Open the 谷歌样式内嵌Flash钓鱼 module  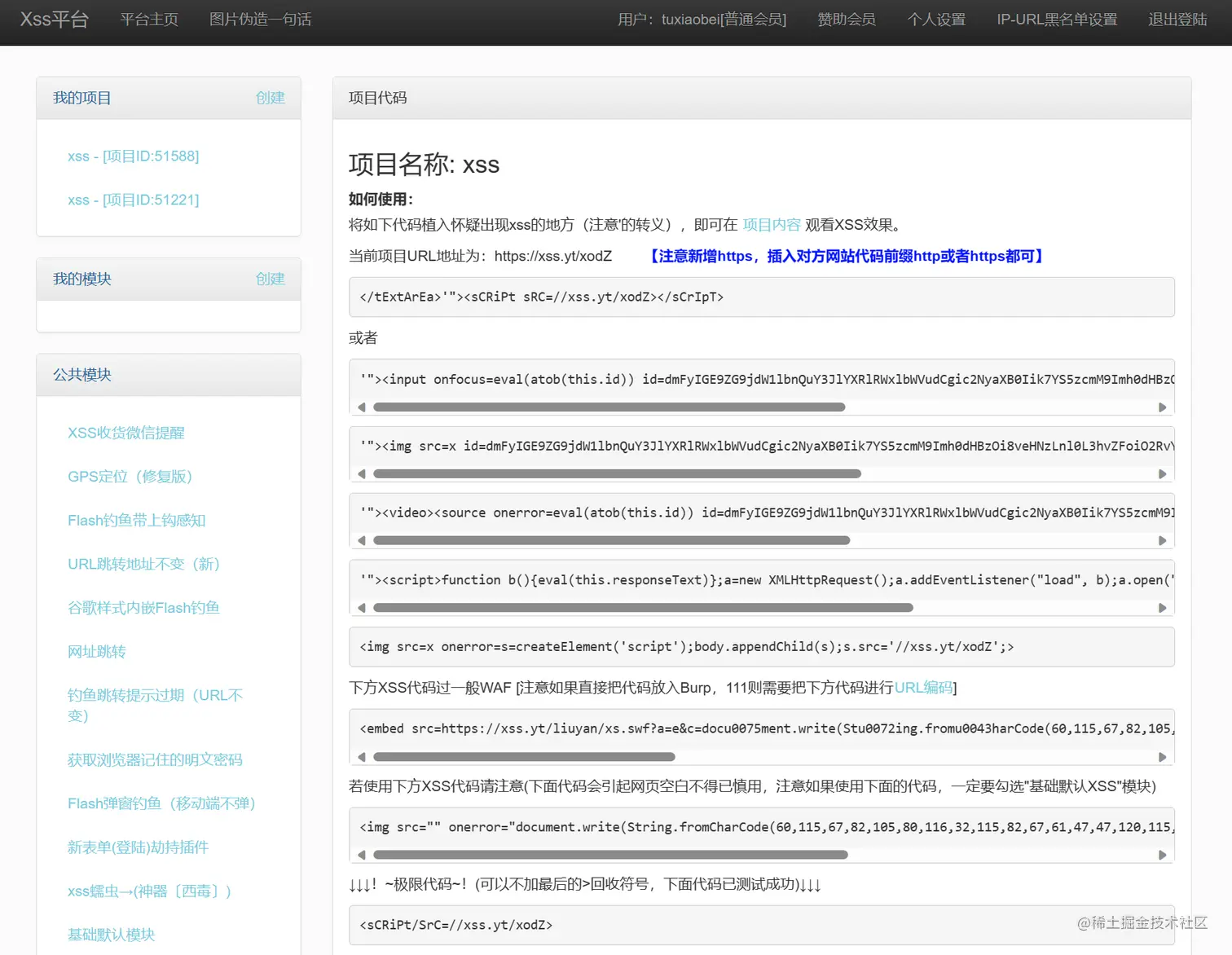click(x=143, y=608)
